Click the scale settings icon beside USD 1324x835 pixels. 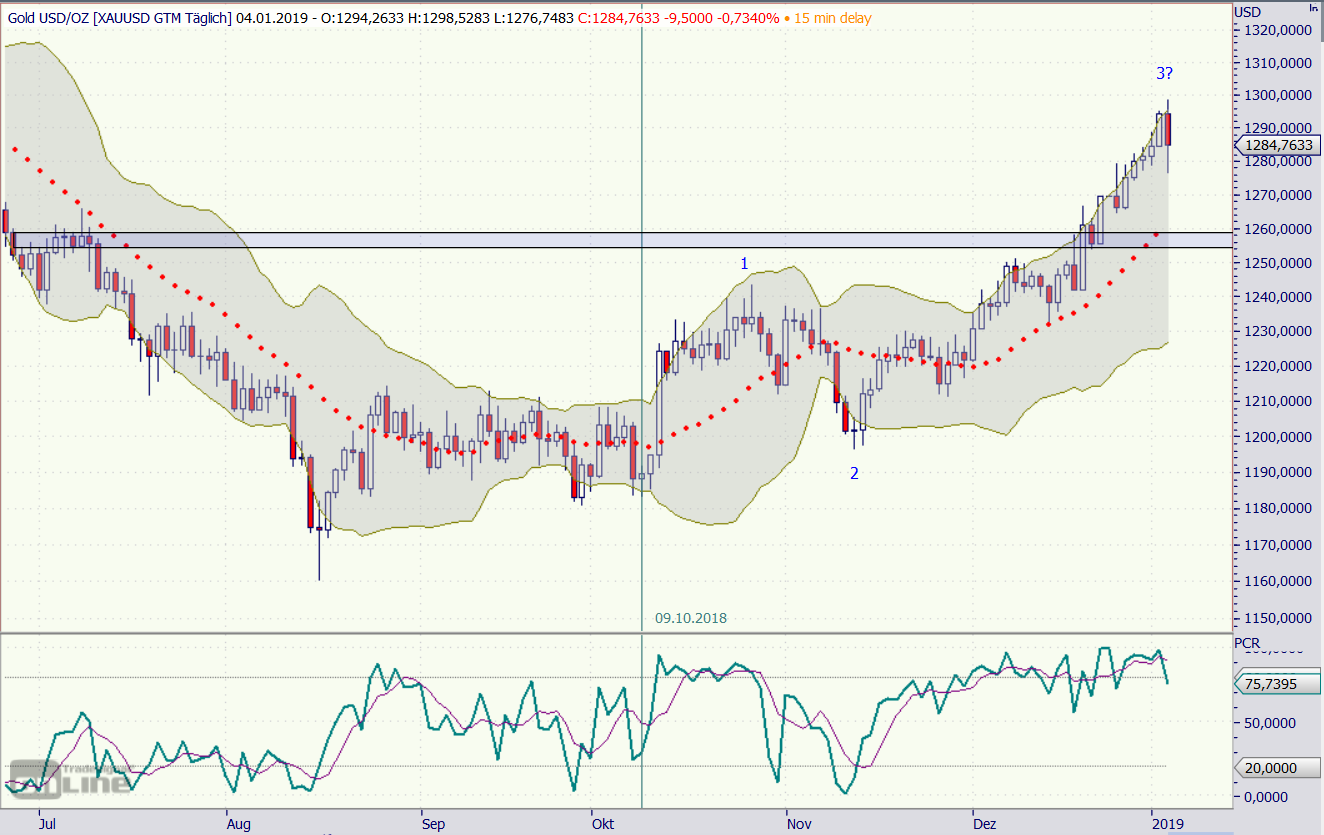click(x=1312, y=8)
